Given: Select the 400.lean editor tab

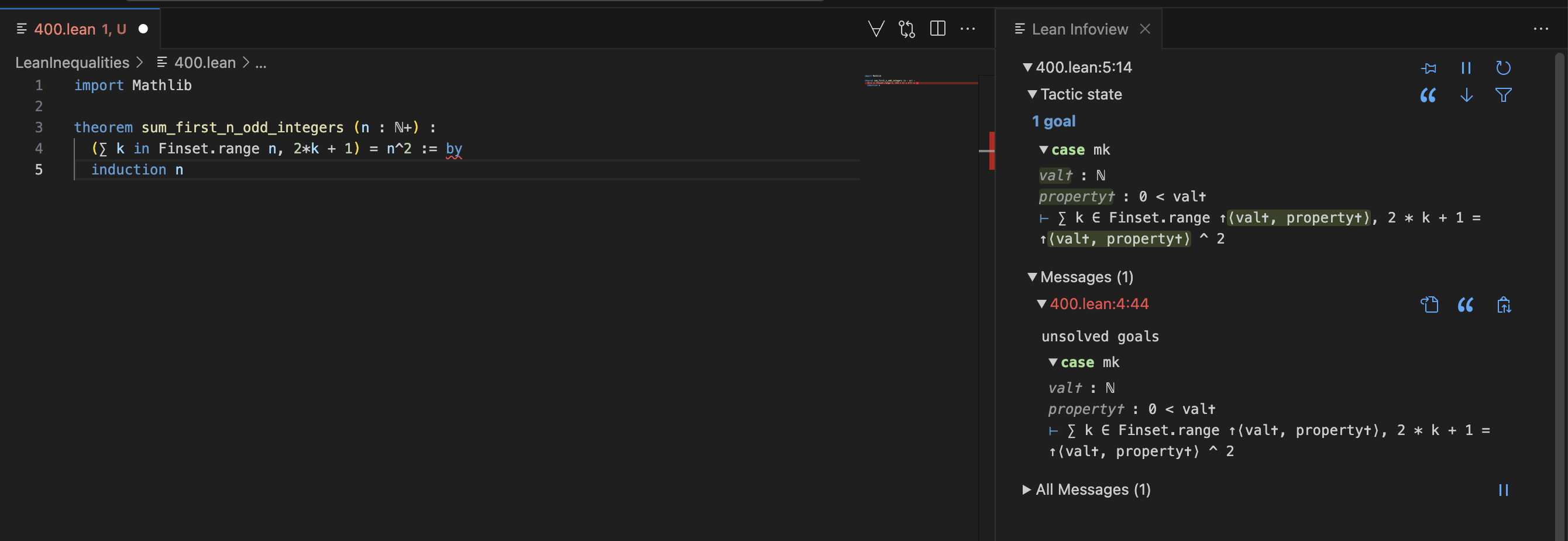Looking at the screenshot, I should (x=80, y=29).
